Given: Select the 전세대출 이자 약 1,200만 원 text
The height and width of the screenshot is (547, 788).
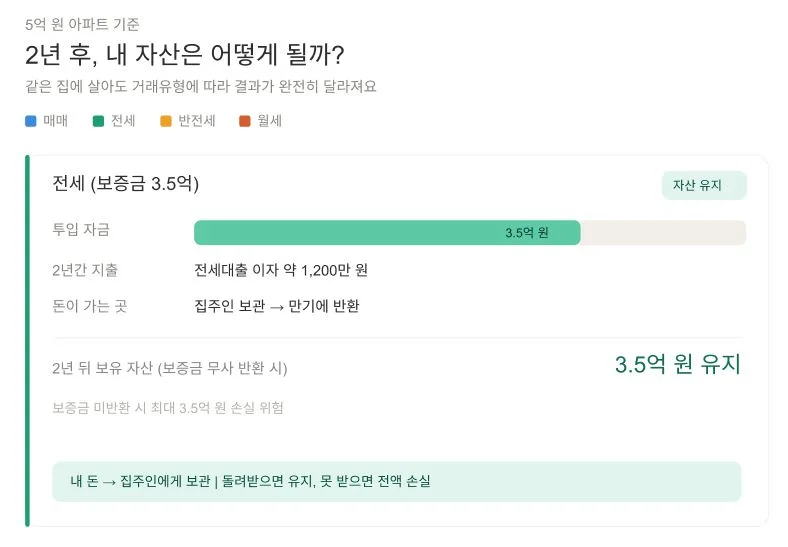Looking at the screenshot, I should click(281, 270).
